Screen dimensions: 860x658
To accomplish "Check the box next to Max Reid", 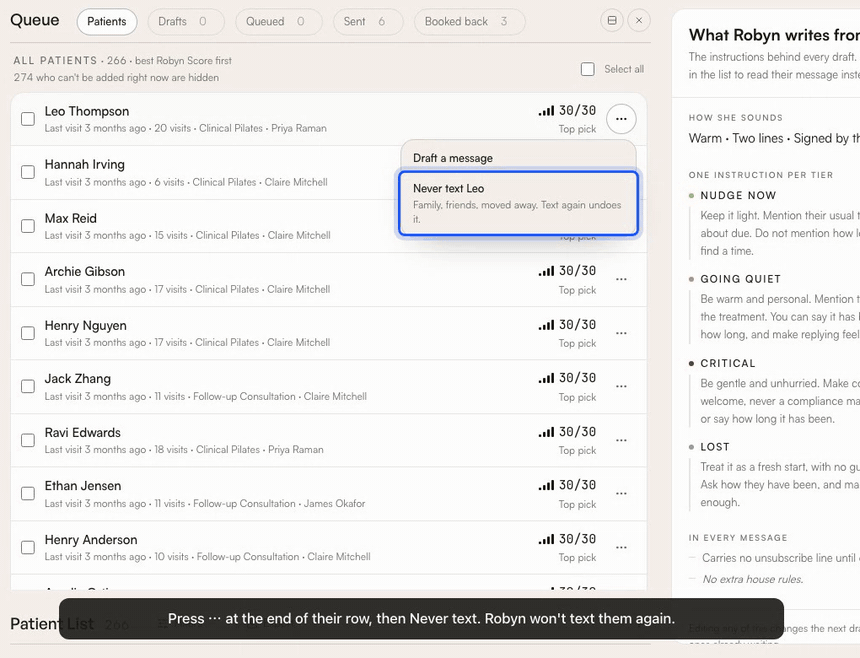I will pos(27,226).
